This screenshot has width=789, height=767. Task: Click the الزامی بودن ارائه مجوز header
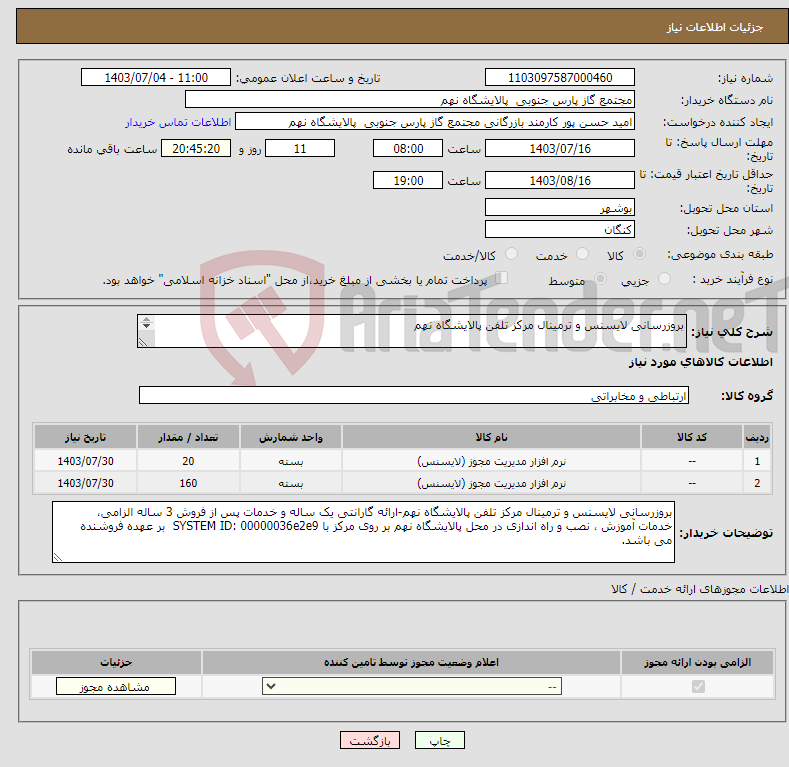tap(697, 662)
